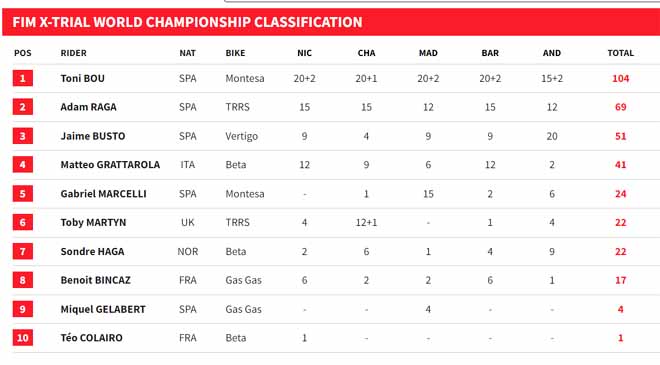Click the position 10 red badge
The height and width of the screenshot is (365, 660).
click(23, 338)
